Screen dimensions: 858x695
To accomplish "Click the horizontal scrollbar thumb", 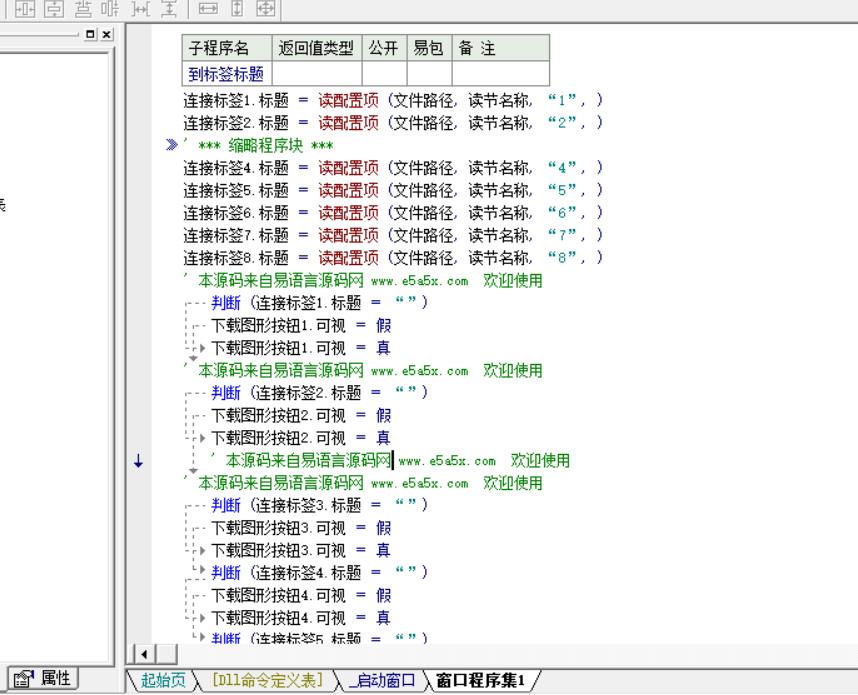I will tap(167, 654).
